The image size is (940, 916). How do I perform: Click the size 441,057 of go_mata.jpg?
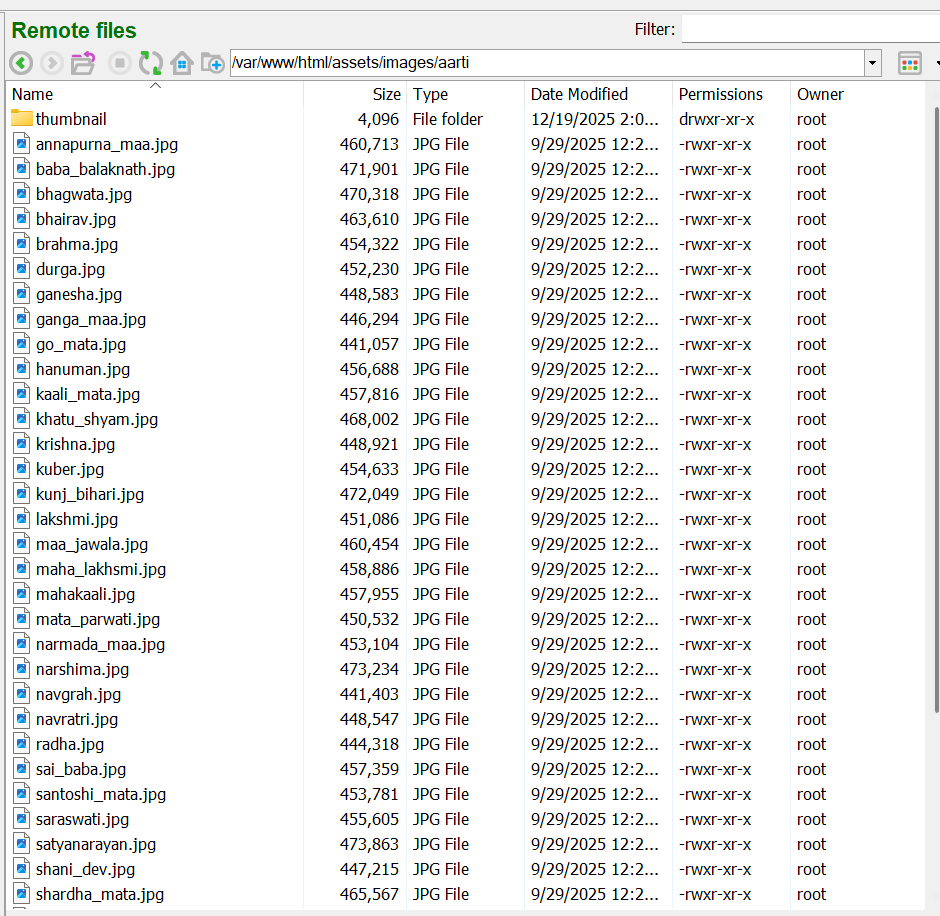click(x=369, y=344)
